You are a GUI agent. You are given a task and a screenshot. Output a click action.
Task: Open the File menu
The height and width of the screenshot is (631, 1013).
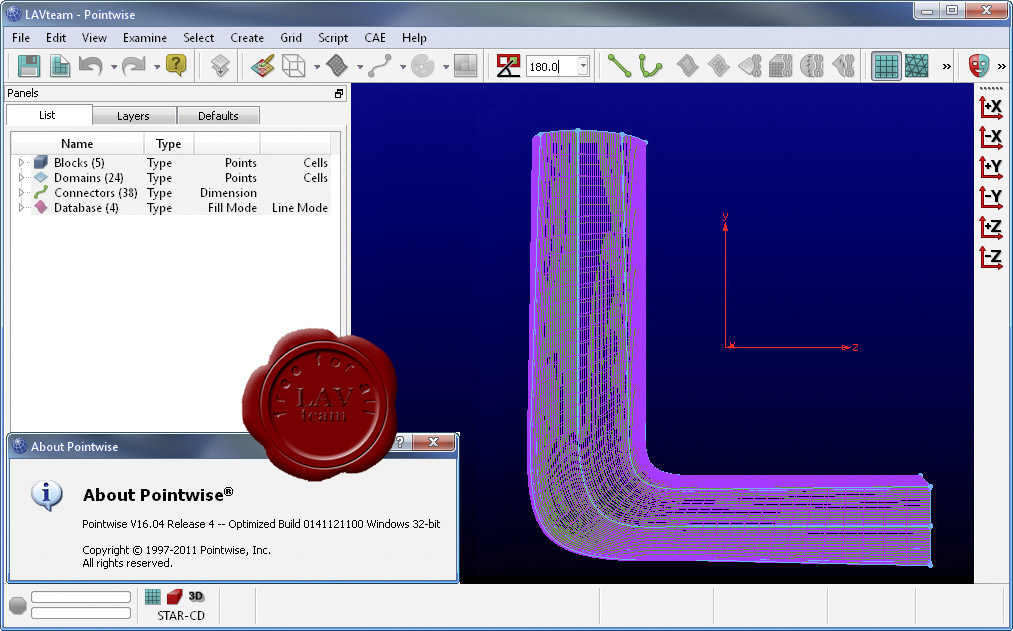[x=21, y=37]
